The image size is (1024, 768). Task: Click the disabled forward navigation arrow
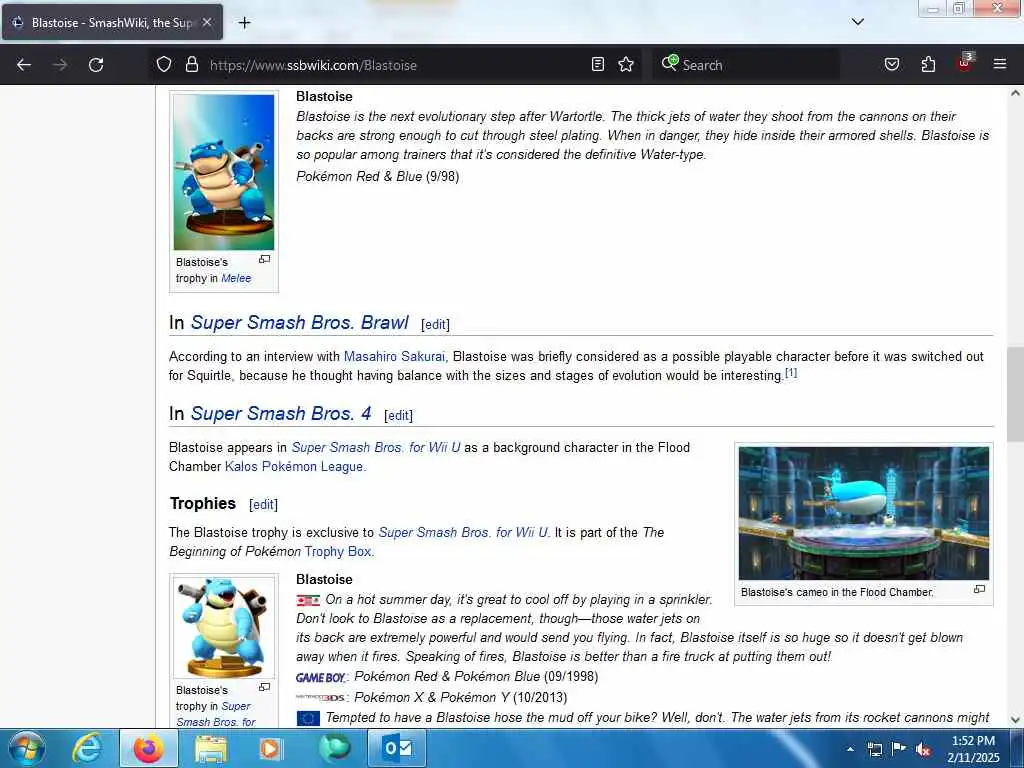tap(60, 65)
